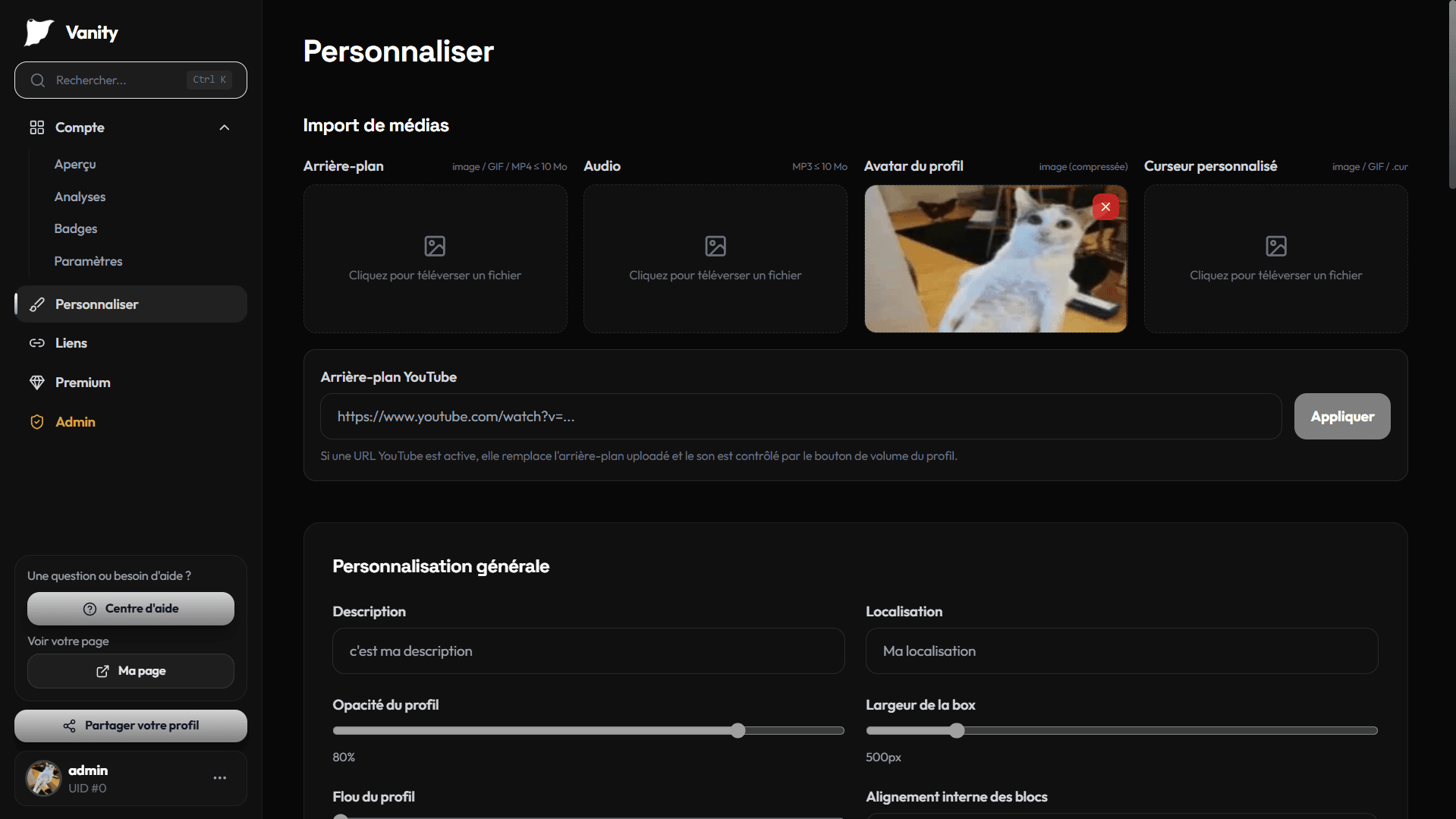The height and width of the screenshot is (819, 1456).
Task: Focus the YouTube URL input field
Action: pos(801,416)
